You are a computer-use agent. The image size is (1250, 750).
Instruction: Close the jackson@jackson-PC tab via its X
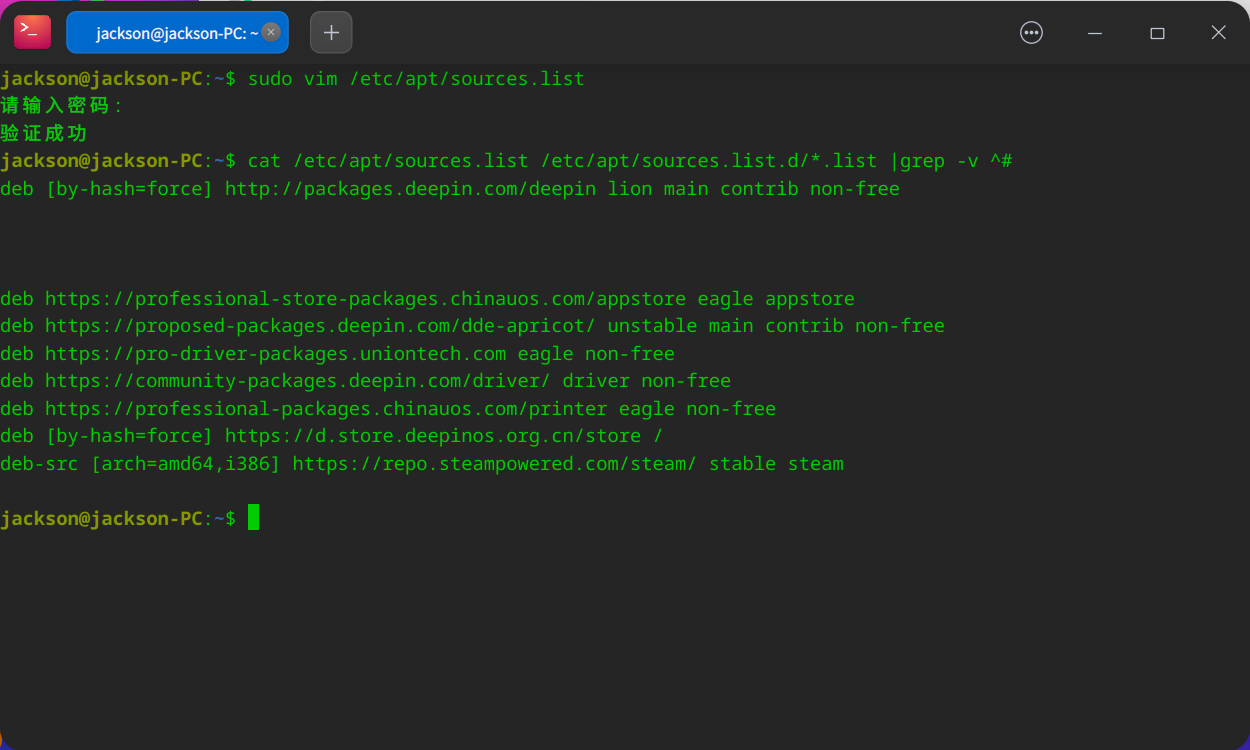271,31
